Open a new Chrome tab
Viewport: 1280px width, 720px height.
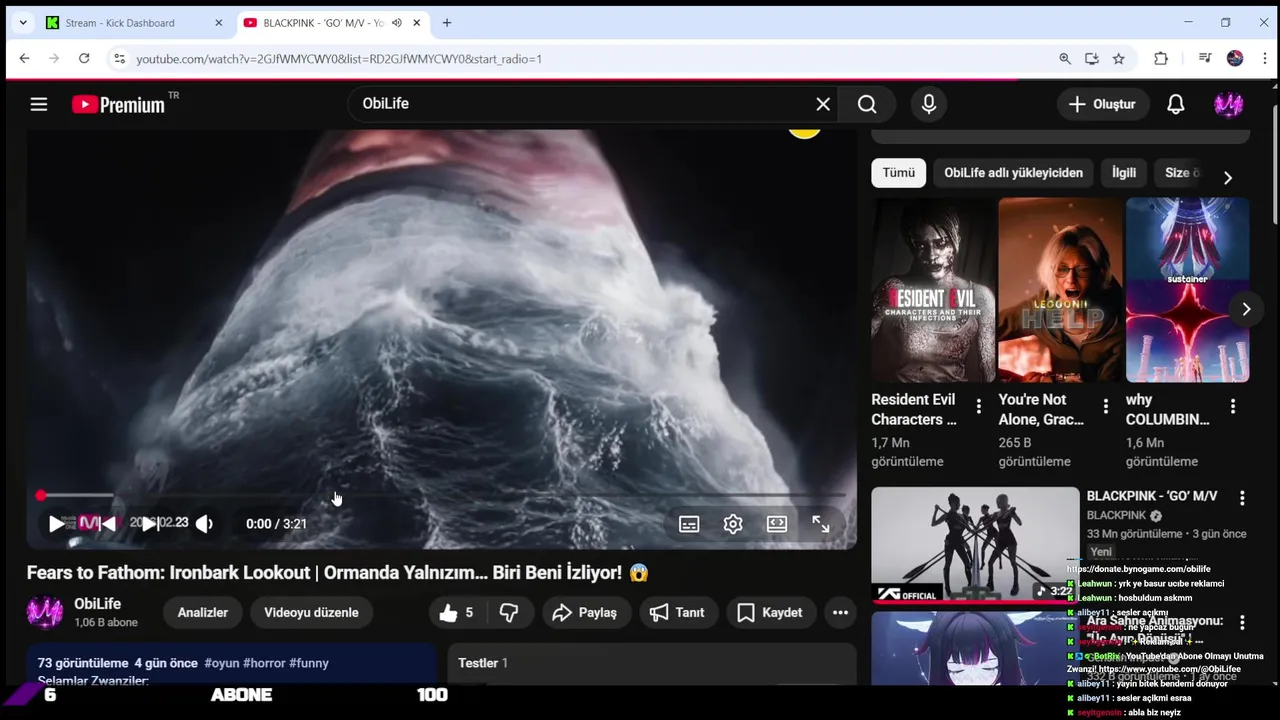point(447,23)
